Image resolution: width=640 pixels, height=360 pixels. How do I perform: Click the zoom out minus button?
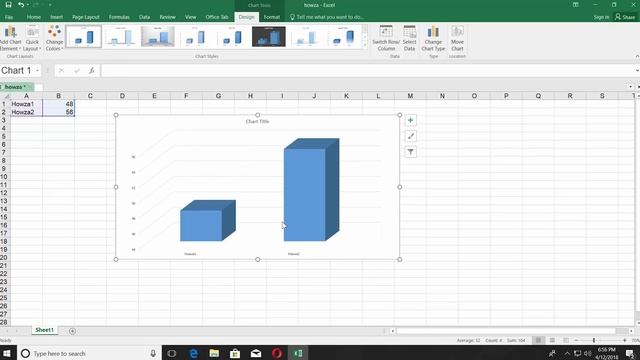click(576, 340)
